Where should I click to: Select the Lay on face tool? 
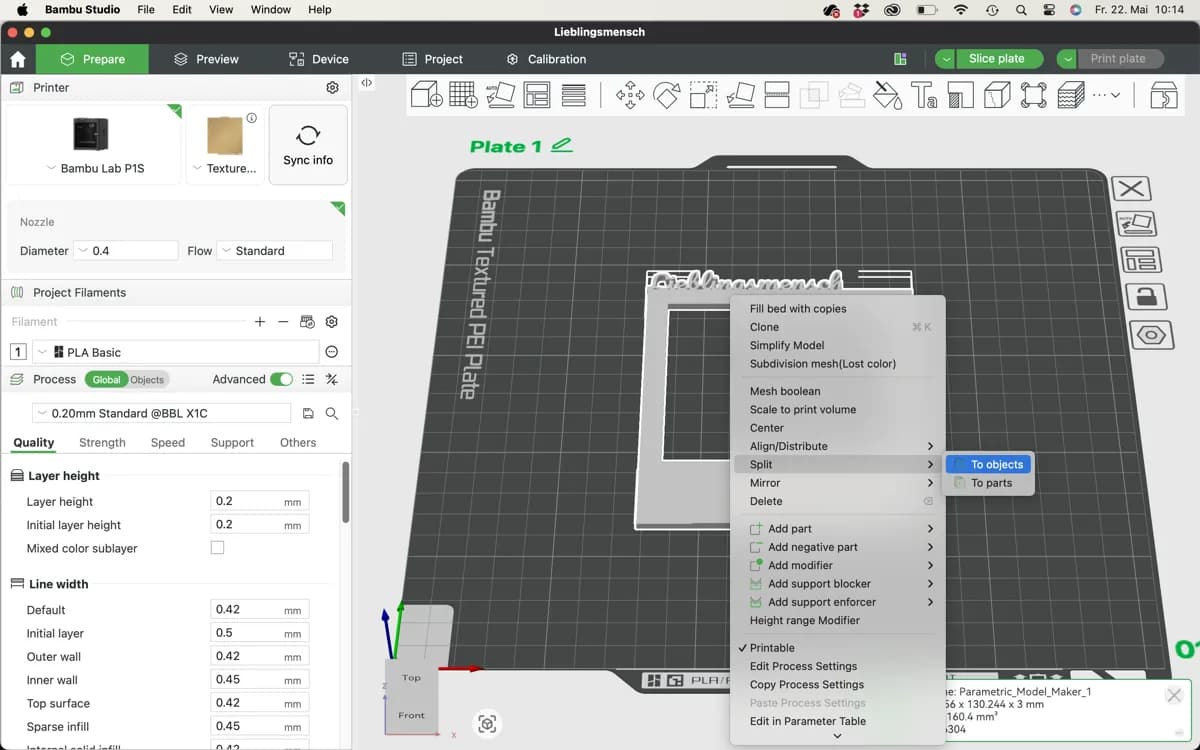(x=741, y=95)
